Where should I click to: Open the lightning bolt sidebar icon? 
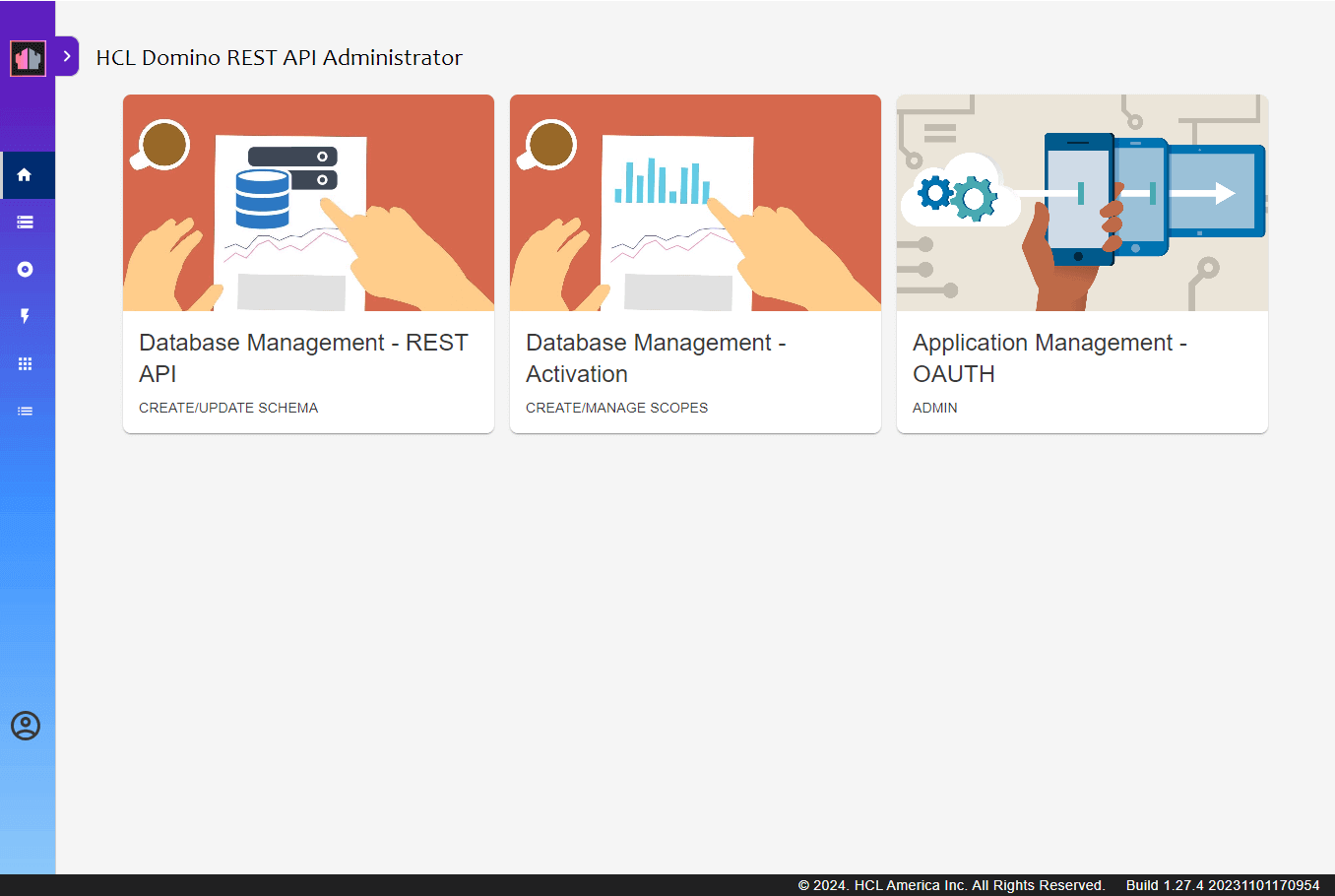click(x=26, y=316)
